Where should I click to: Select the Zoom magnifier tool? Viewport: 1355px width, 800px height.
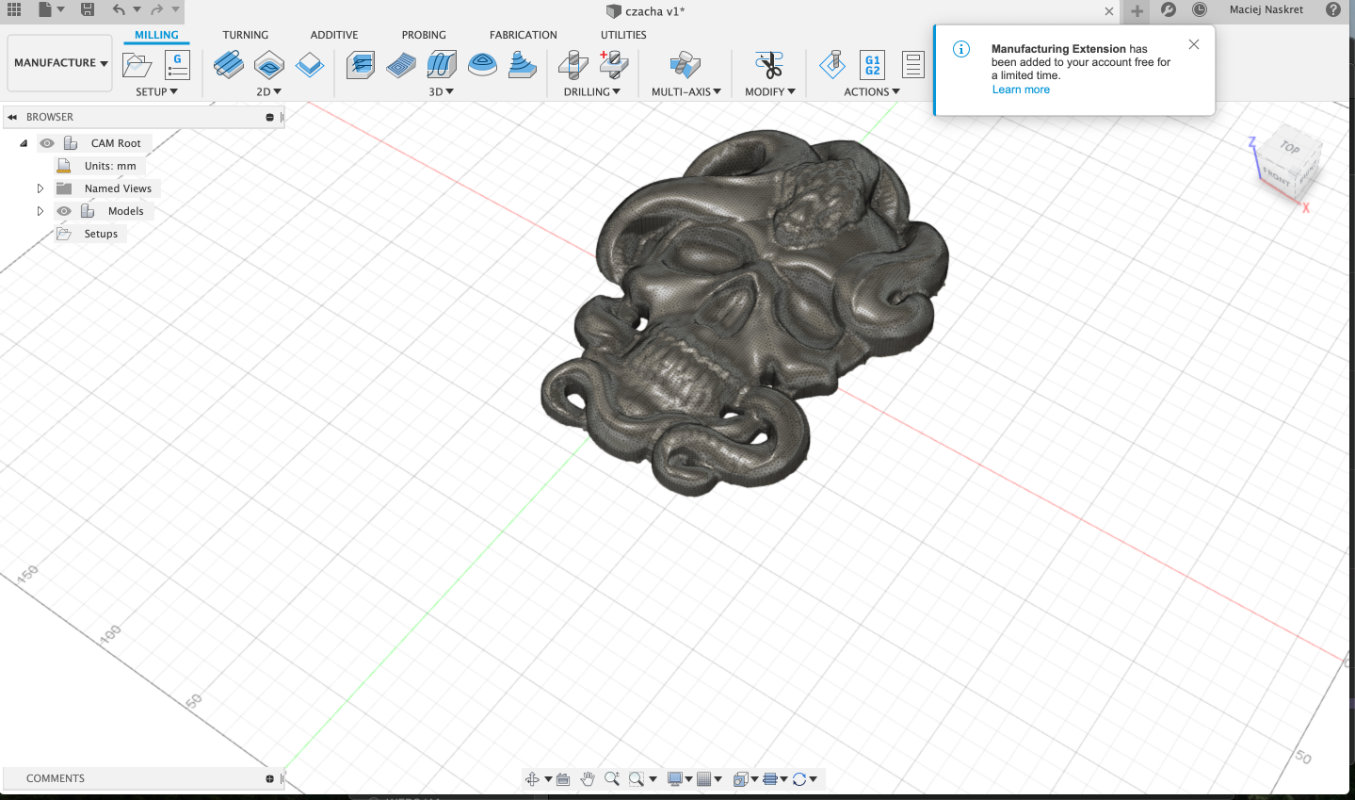click(x=611, y=778)
